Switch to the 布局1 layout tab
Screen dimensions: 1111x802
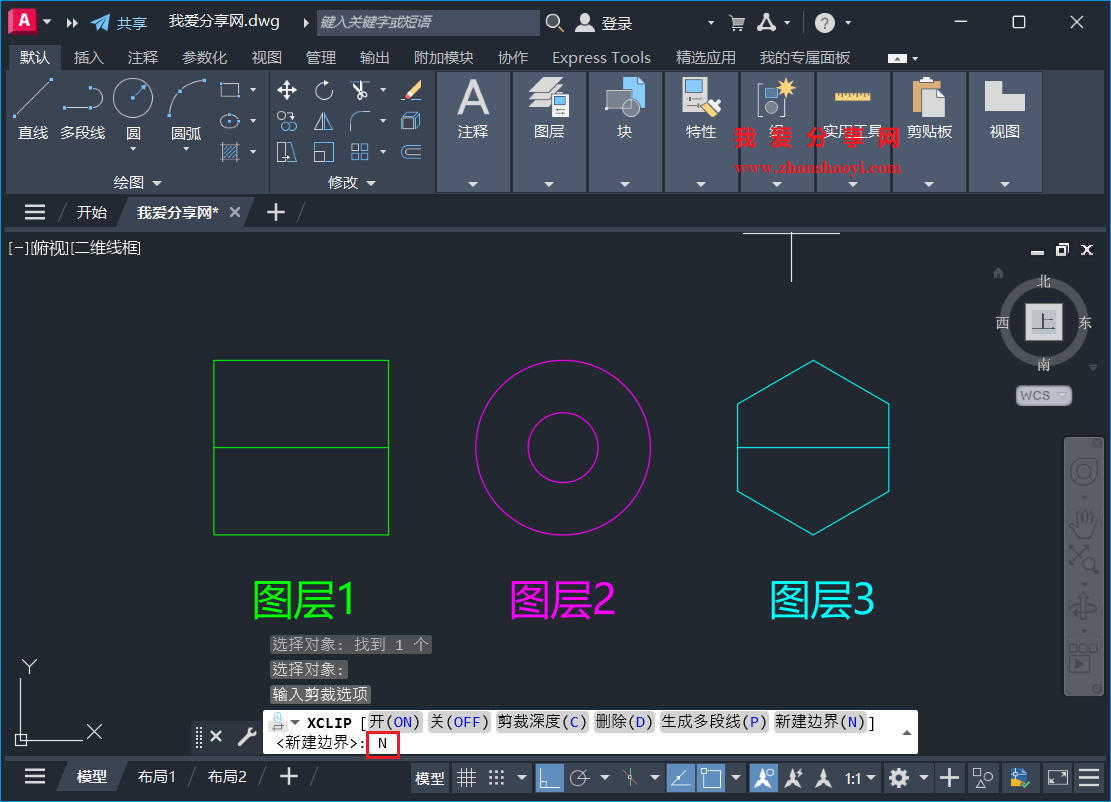(x=157, y=775)
